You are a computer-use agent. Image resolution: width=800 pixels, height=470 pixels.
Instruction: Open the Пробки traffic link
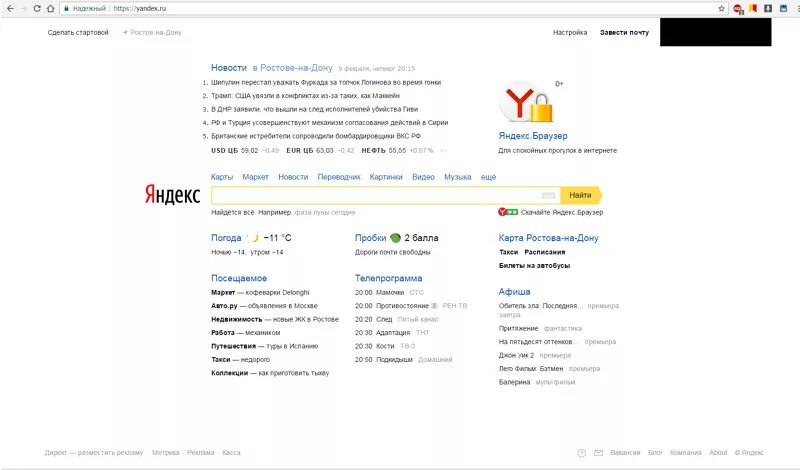pyautogui.click(x=370, y=238)
